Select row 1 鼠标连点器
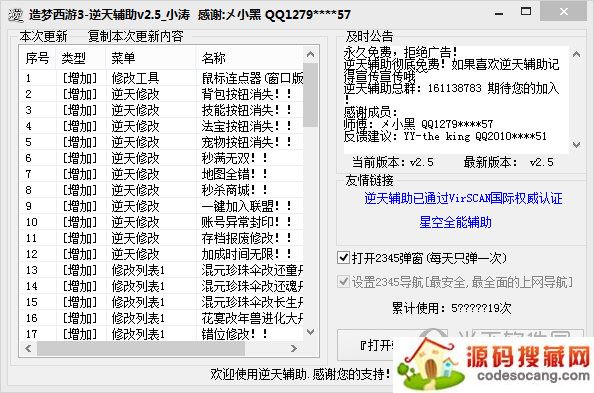 pos(162,78)
